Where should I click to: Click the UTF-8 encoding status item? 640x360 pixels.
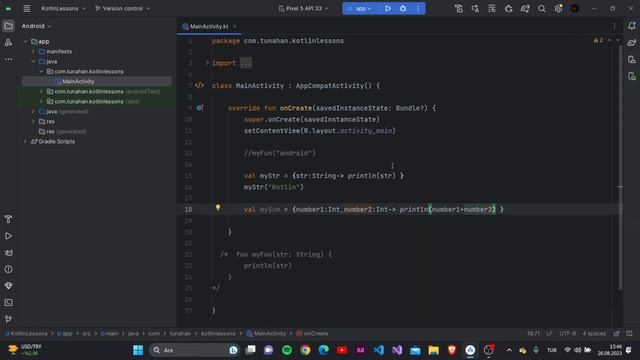pos(567,333)
